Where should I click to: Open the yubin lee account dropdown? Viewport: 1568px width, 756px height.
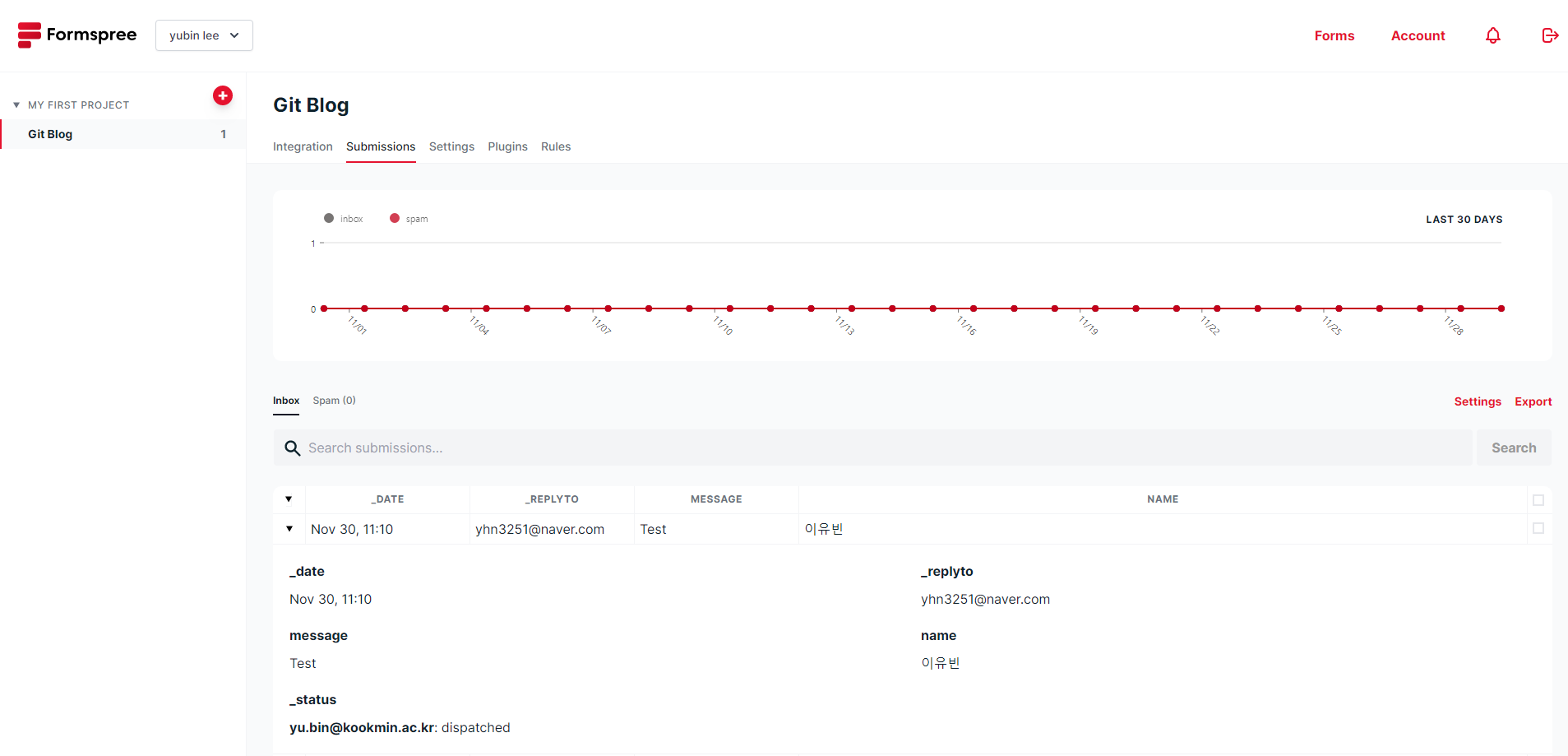[x=204, y=35]
